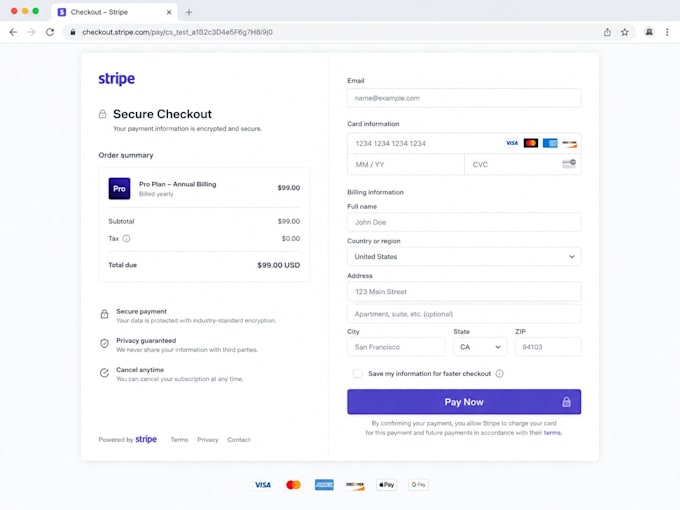Image resolution: width=680 pixels, height=510 pixels.
Task: Click the Billed yearly text
Action: point(156,194)
